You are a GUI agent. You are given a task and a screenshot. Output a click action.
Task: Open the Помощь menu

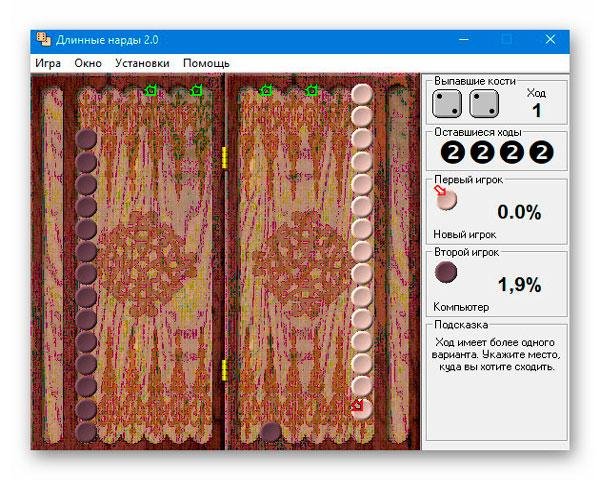[x=206, y=63]
